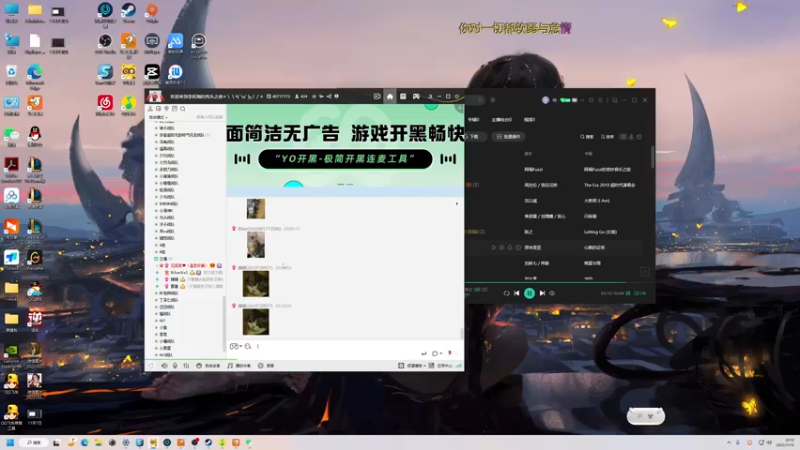
Task: Toggle the lyrics icon in the player bar
Action: pos(628,293)
